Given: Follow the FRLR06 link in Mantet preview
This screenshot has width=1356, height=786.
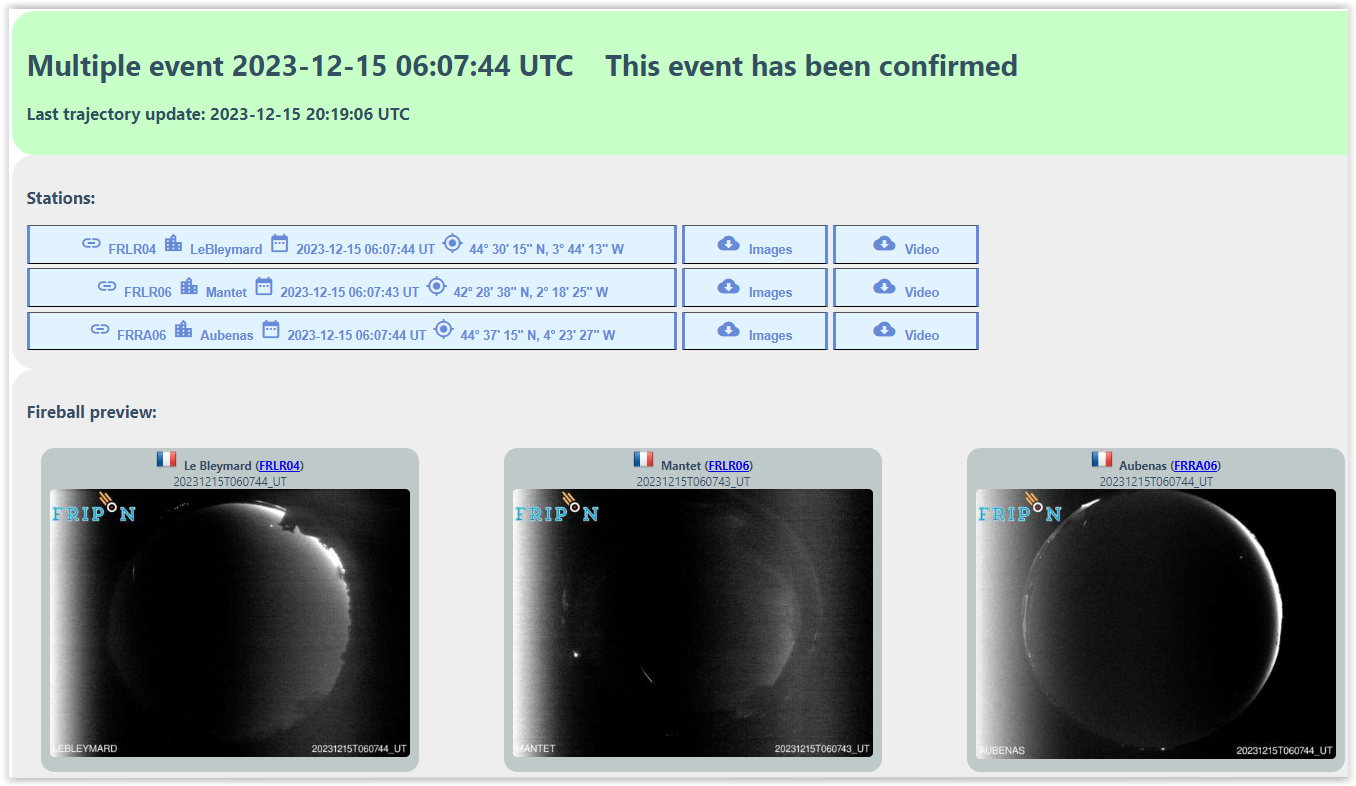Looking at the screenshot, I should pos(729,466).
